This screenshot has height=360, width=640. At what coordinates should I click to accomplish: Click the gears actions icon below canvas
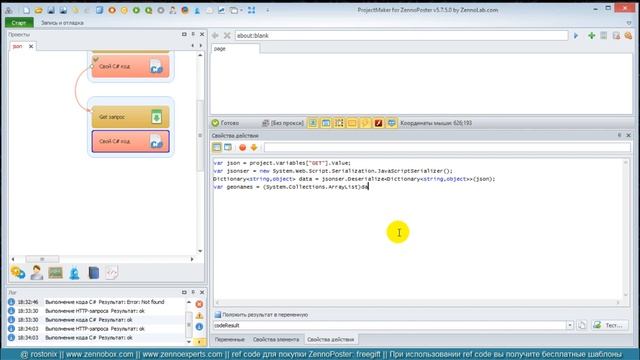click(18, 272)
